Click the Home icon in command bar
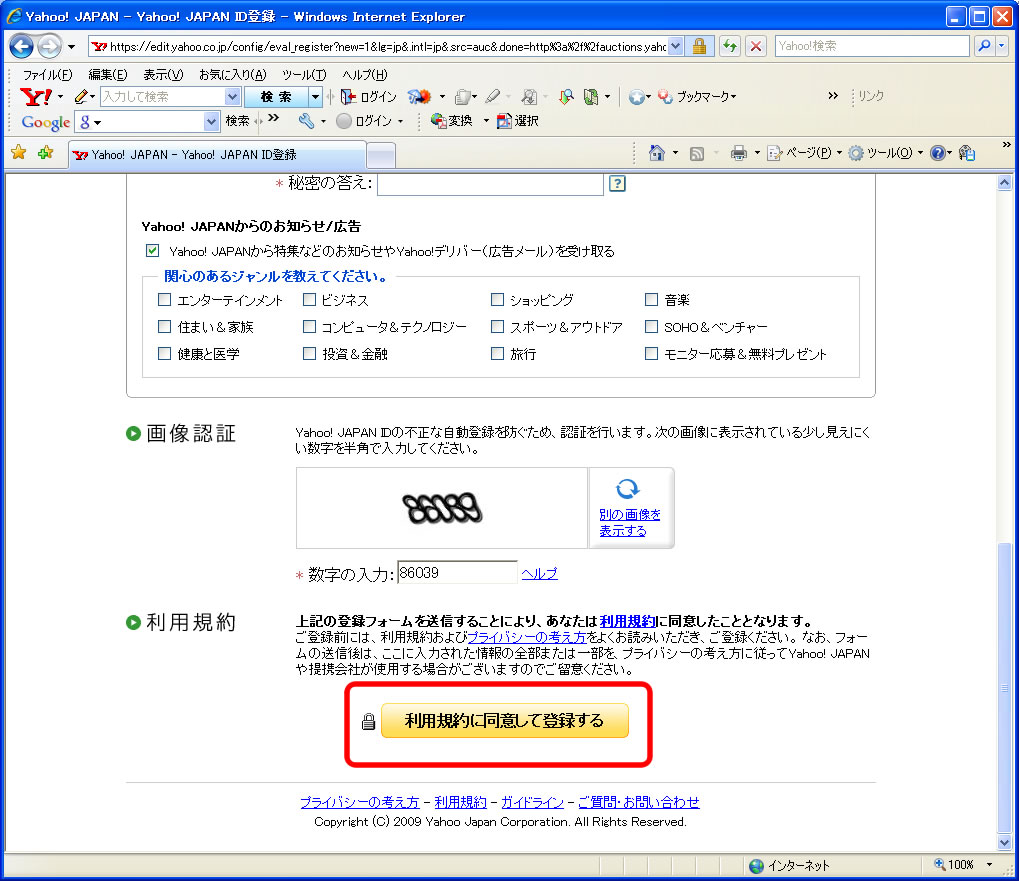The height and width of the screenshot is (881, 1019). point(657,153)
